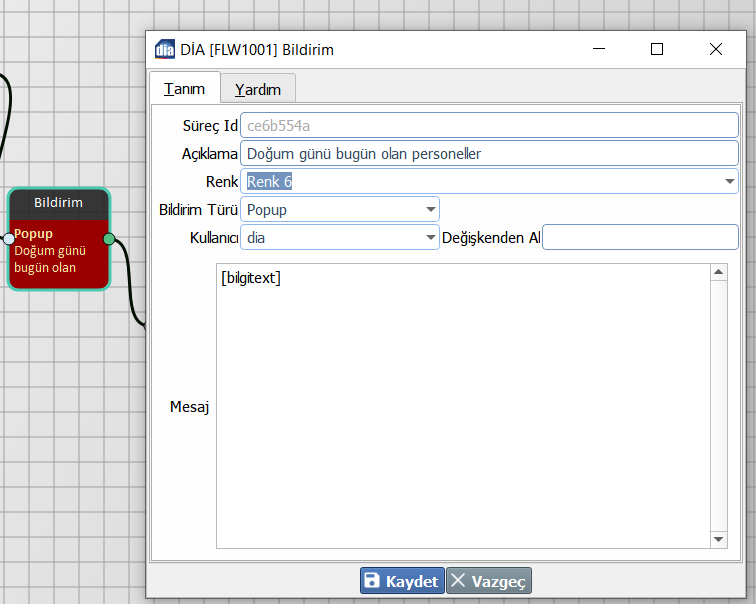Image resolution: width=756 pixels, height=604 pixels.
Task: Open the Kullanıcı dropdown list
Action: pos(430,238)
